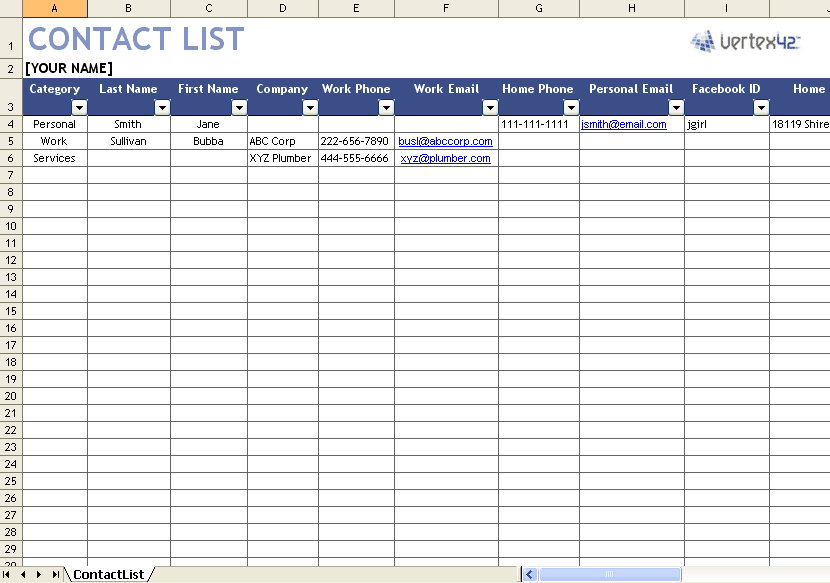Click the first-sheet navigation arrow
This screenshot has height=583, width=830.
[x=8, y=574]
